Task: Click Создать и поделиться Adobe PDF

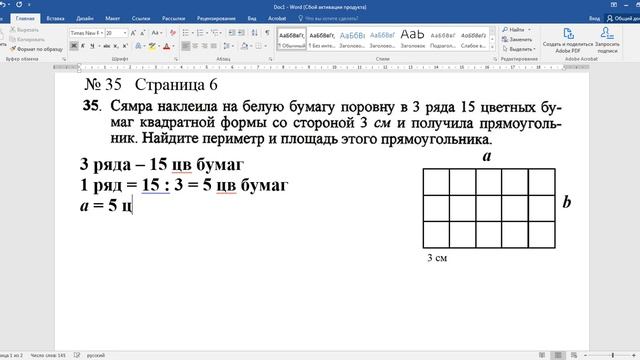Action: click(568, 40)
